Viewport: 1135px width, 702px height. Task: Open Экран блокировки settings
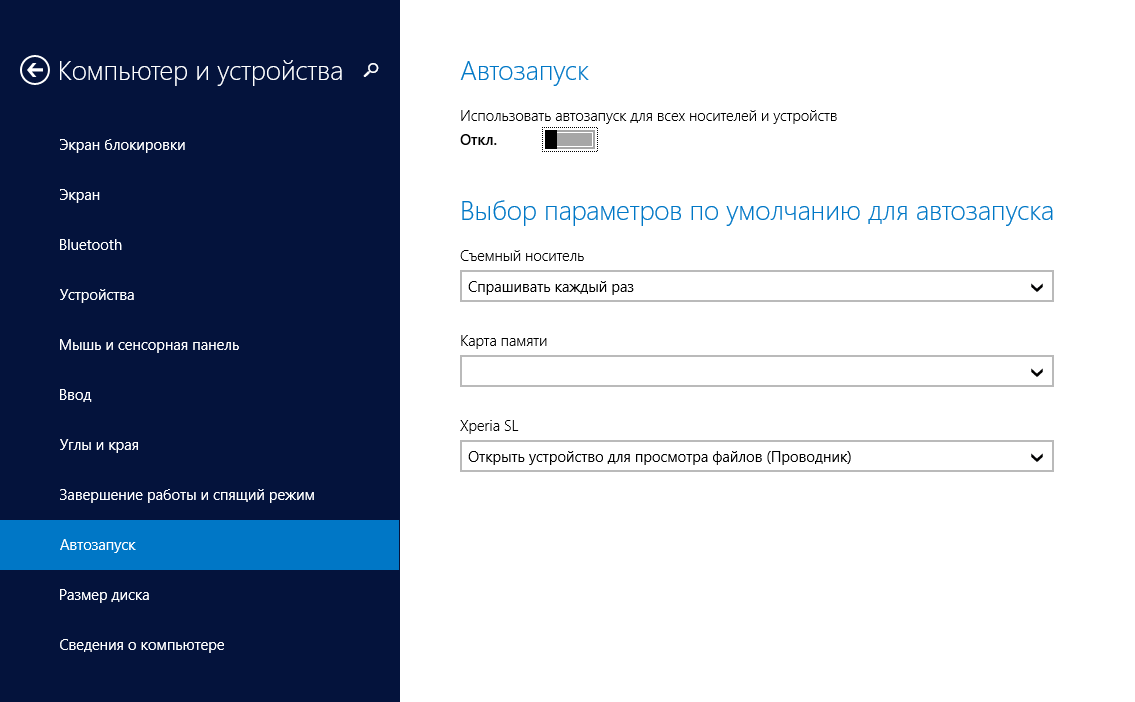(122, 145)
